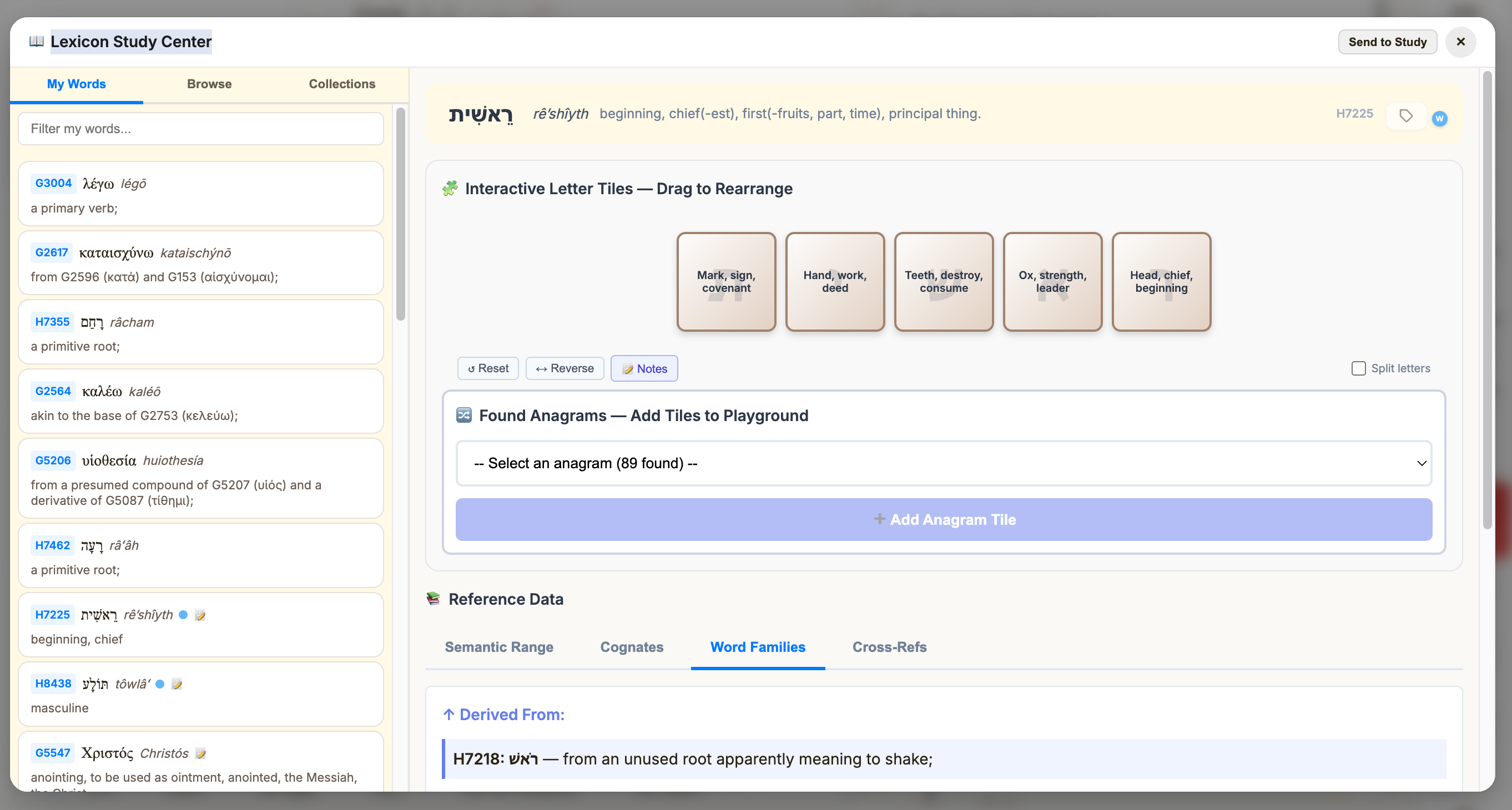
Task: Open note icon on H7225 rê'shîyth entry
Action: 200,615
